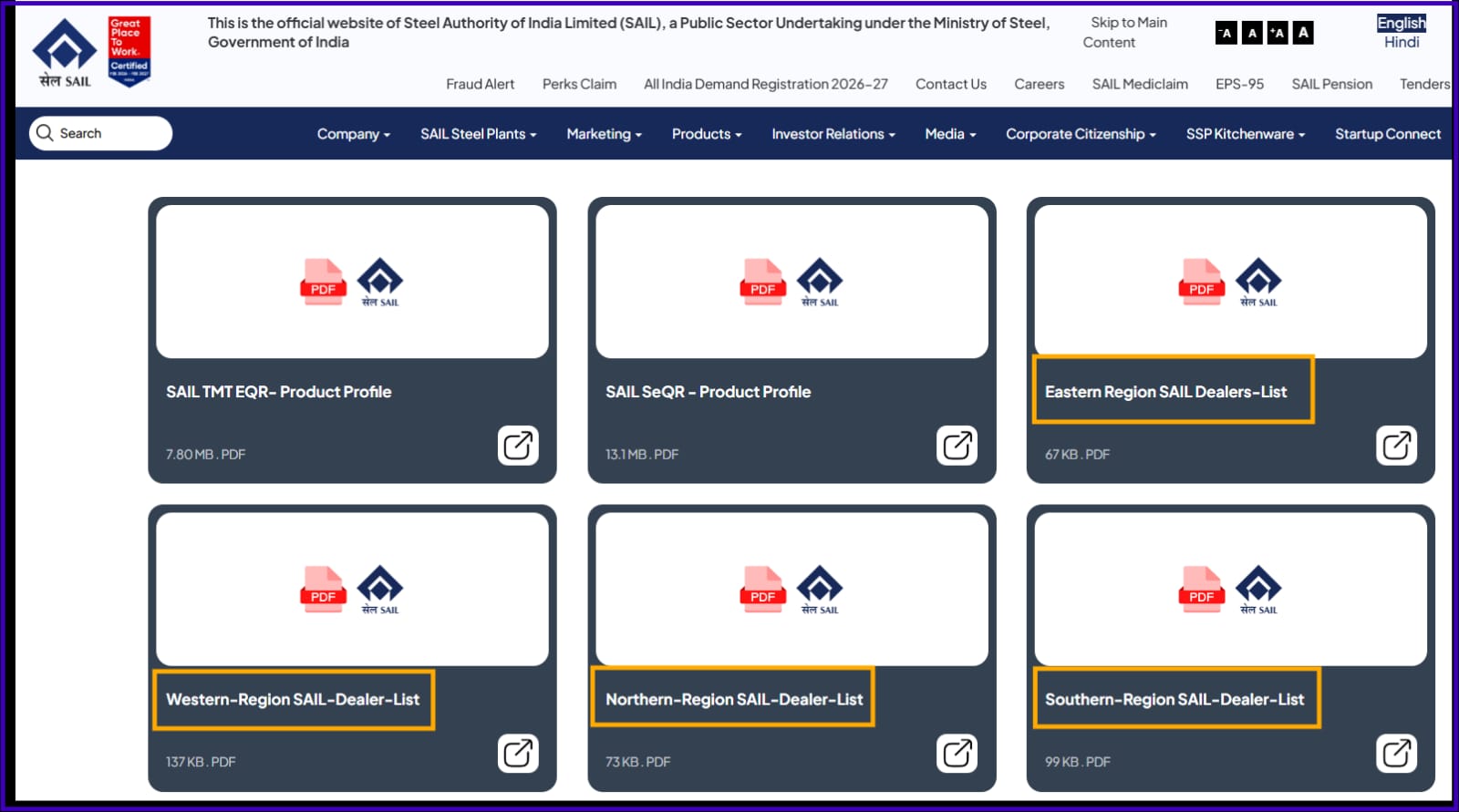
Task: Expand the Marketing dropdown menu
Action: pos(605,134)
